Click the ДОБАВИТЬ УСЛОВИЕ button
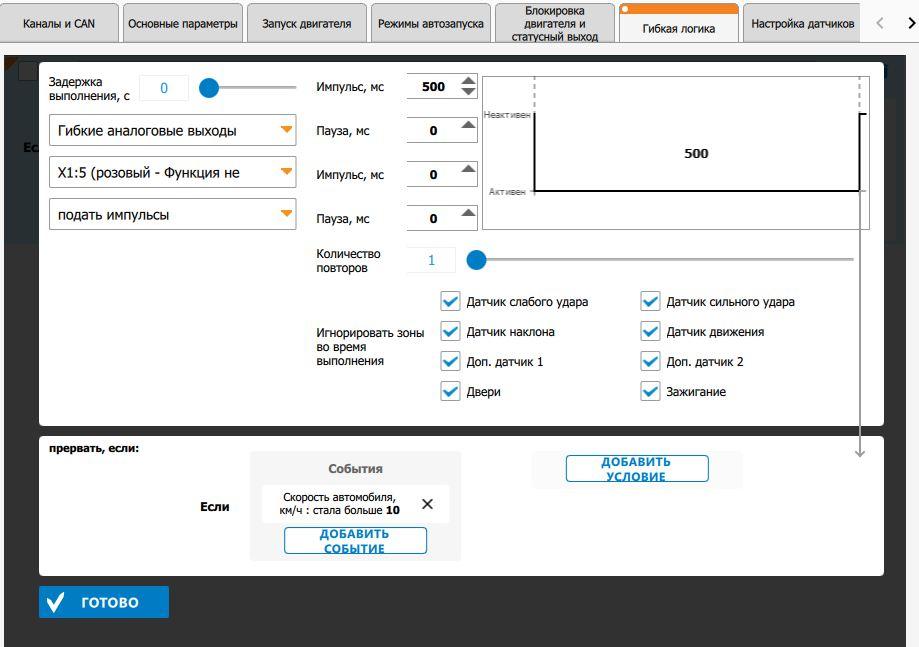Screen dimensions: 919x647 click(637, 469)
